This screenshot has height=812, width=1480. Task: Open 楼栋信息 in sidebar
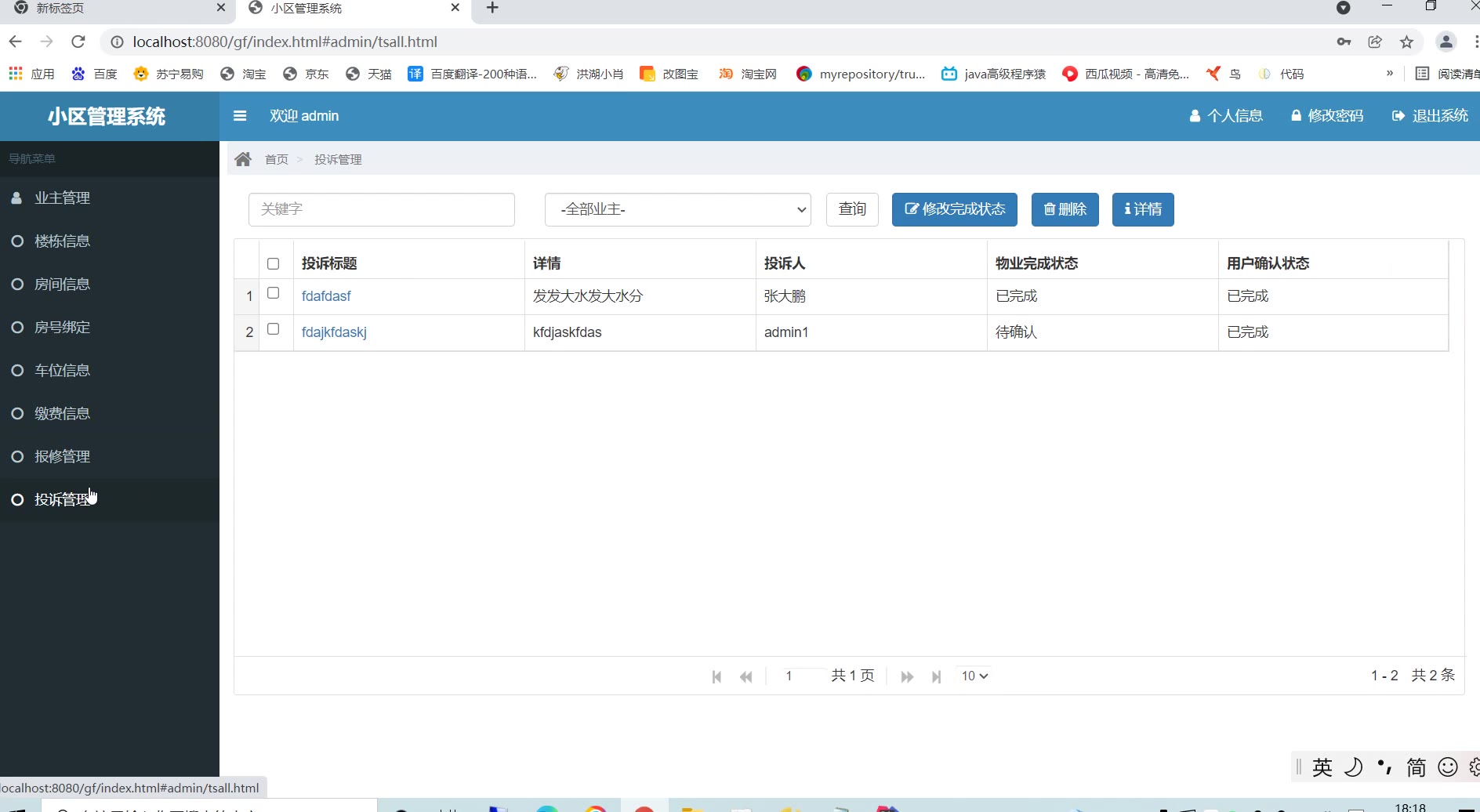click(x=110, y=241)
